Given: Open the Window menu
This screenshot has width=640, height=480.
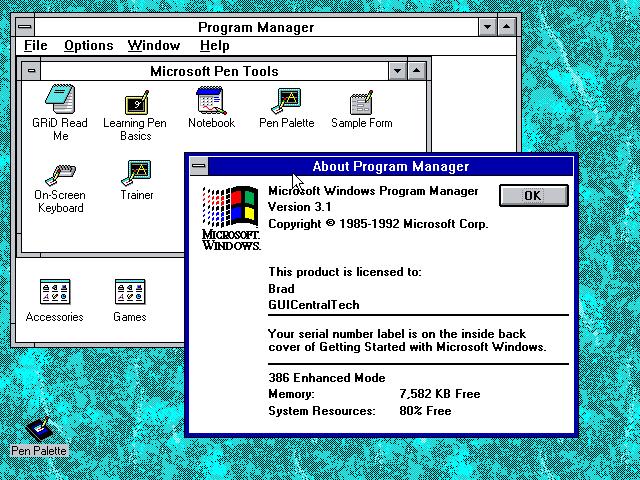Looking at the screenshot, I should (x=153, y=45).
